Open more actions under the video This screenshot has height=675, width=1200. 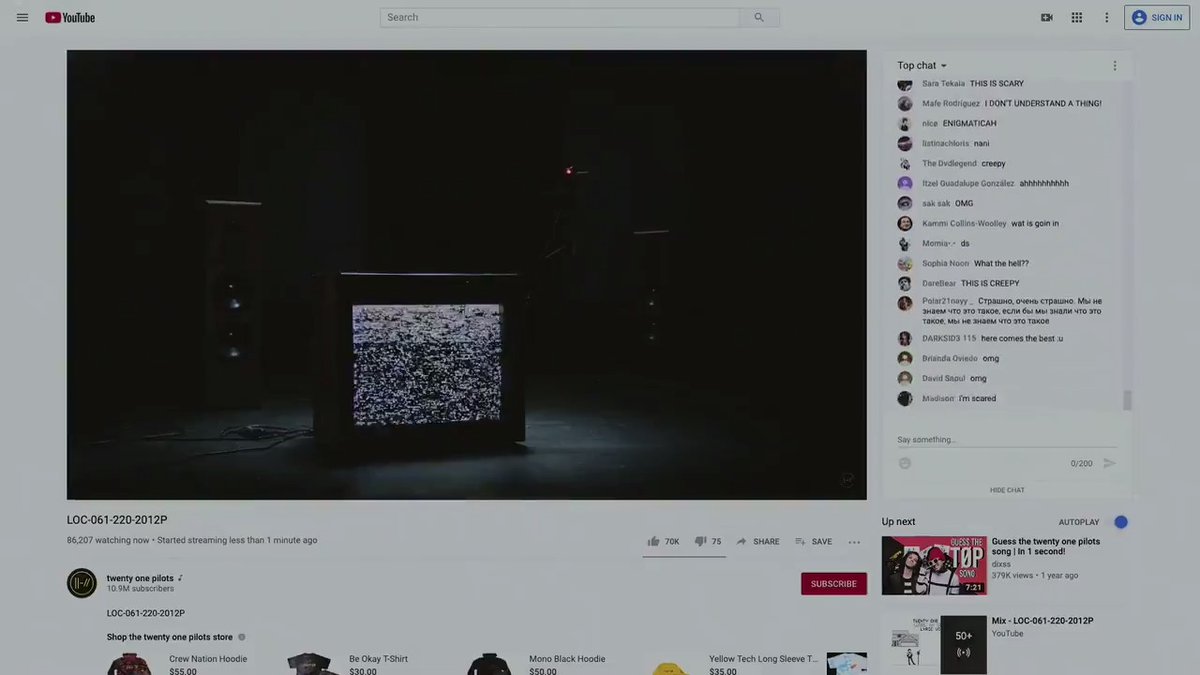pyautogui.click(x=854, y=542)
